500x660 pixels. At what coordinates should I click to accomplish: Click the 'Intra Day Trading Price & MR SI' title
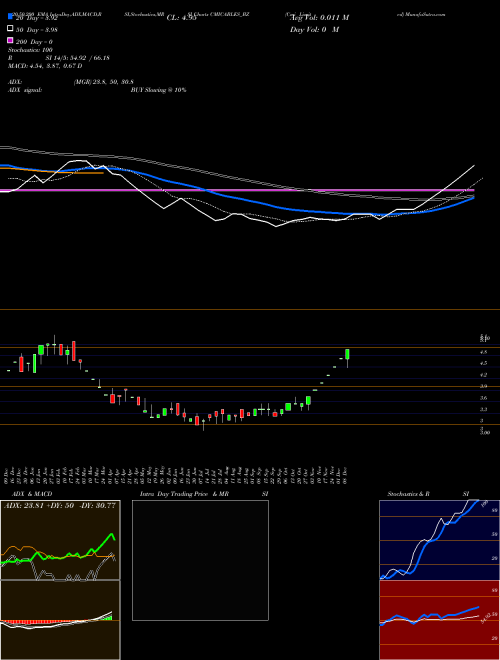[204, 494]
